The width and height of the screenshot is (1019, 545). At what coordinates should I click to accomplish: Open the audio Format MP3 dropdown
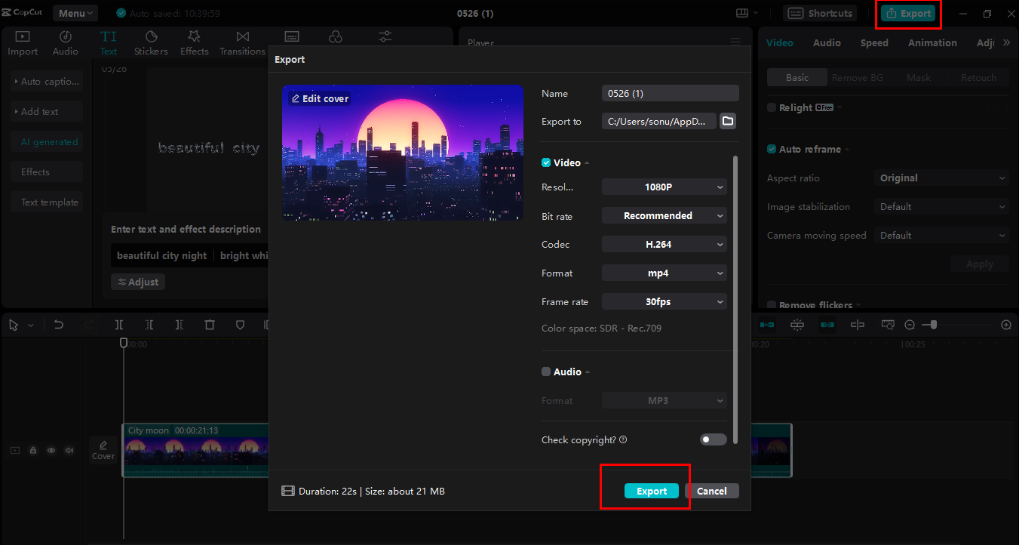(664, 400)
